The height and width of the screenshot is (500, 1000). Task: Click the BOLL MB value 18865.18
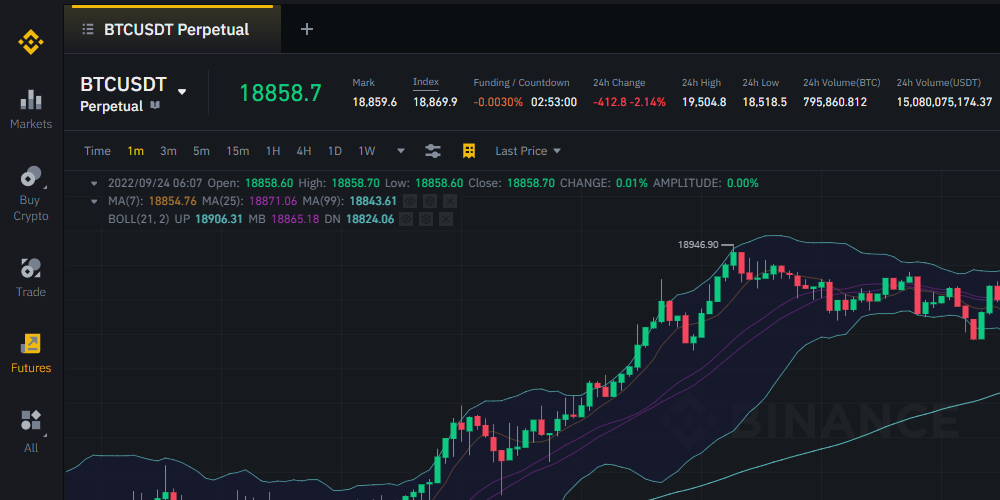pyautogui.click(x=295, y=219)
